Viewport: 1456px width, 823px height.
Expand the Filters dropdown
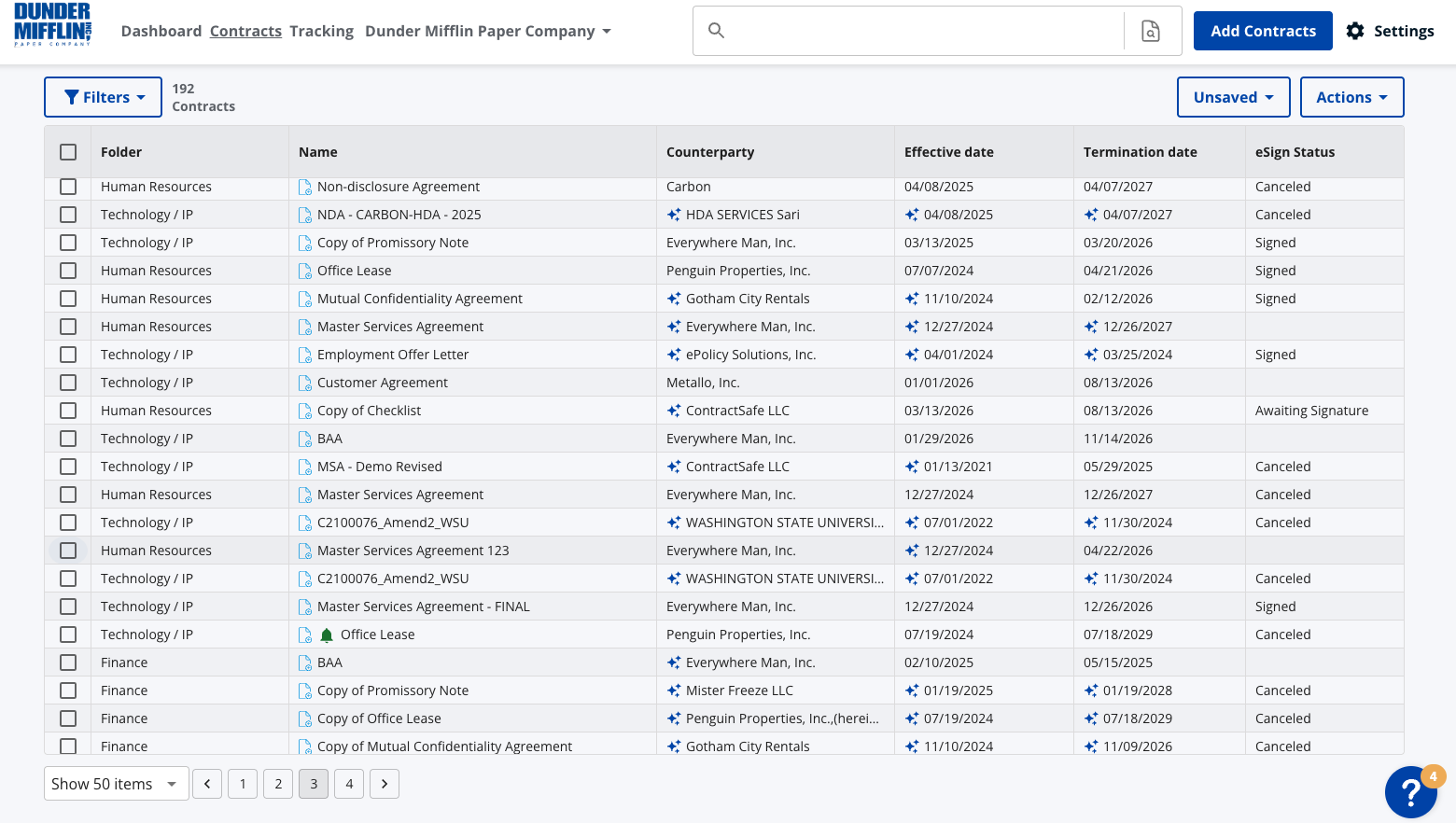pyautogui.click(x=104, y=97)
